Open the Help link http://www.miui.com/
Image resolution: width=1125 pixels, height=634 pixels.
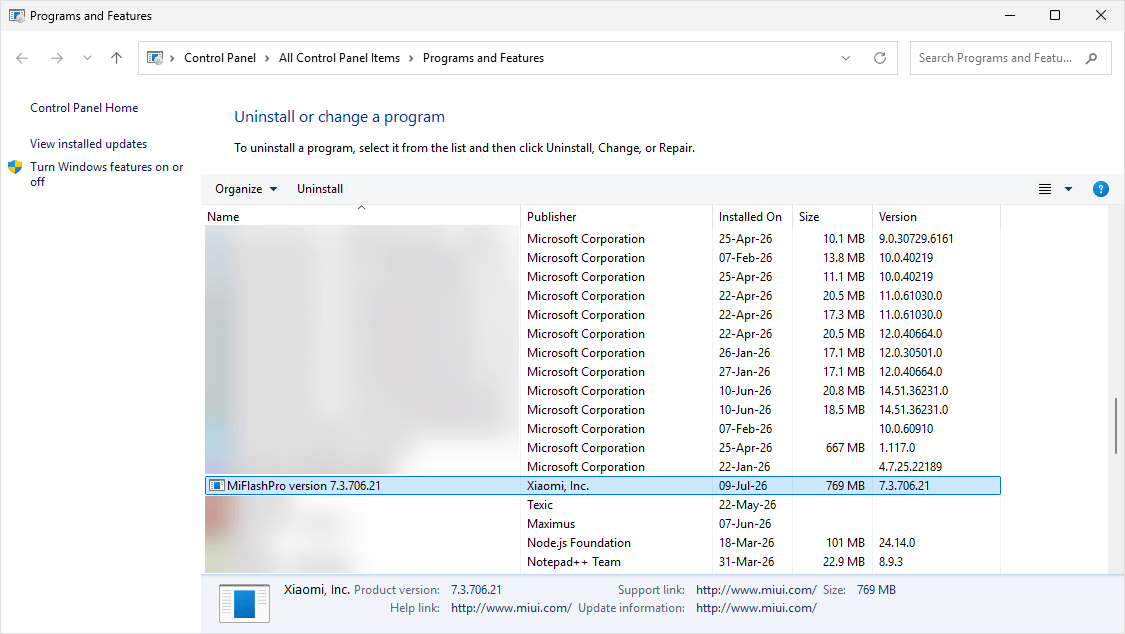point(511,608)
